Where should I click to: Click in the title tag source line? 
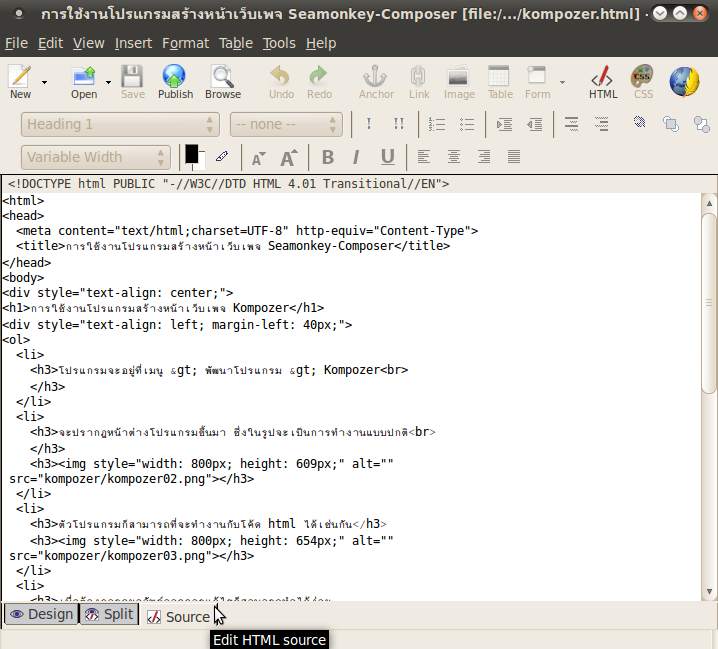233,246
